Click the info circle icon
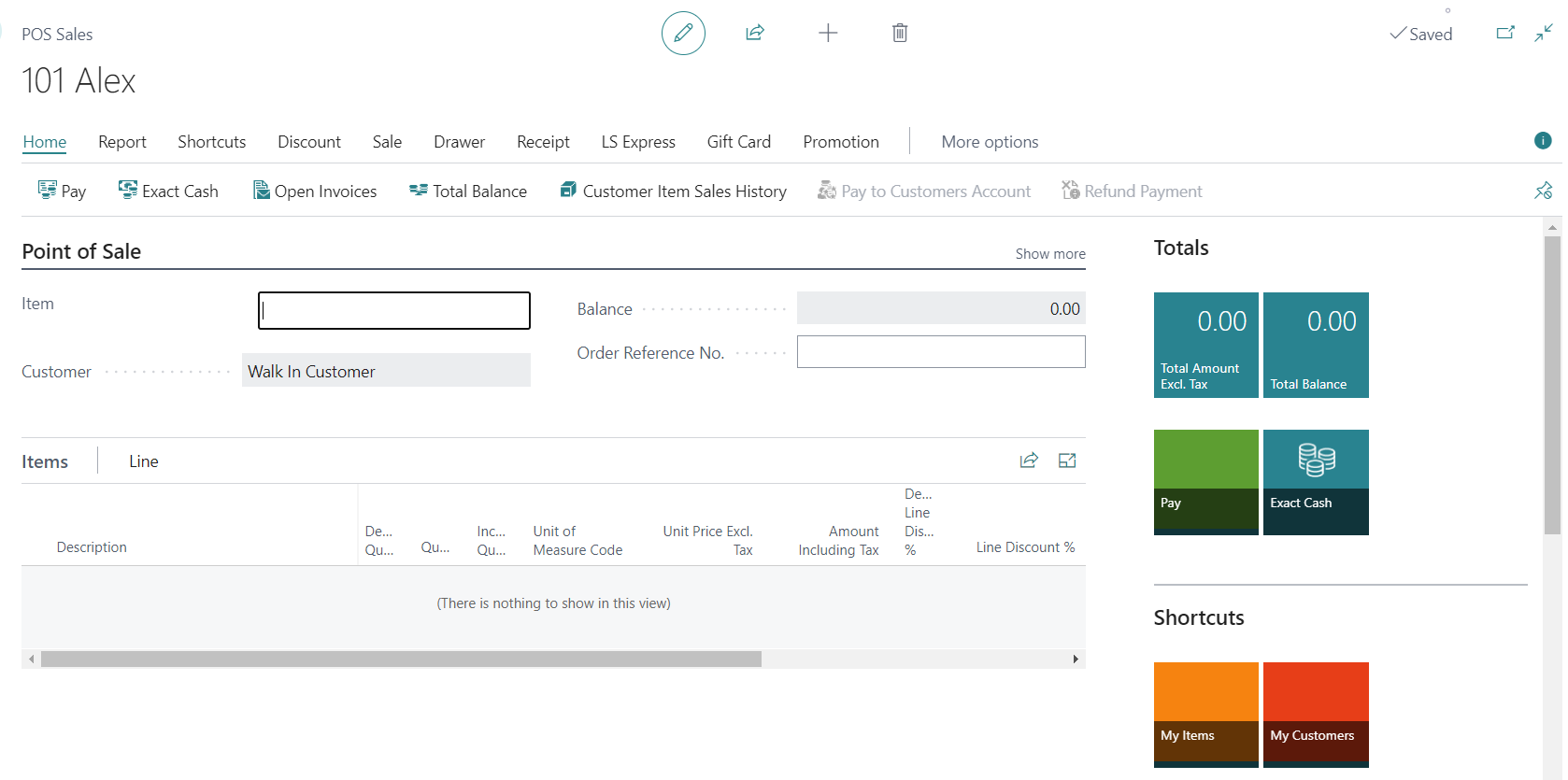Image resolution: width=1568 pixels, height=780 pixels. [1543, 141]
